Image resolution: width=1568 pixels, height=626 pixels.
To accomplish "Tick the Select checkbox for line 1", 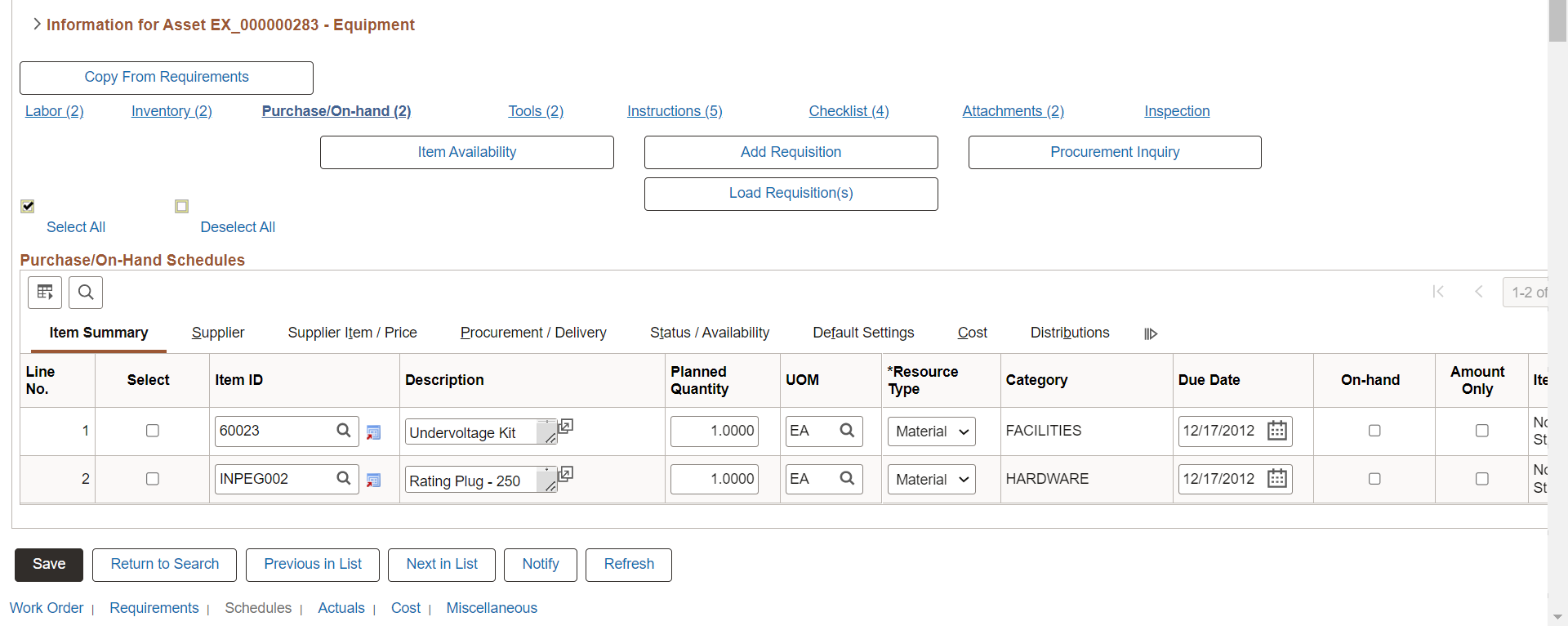I will pyautogui.click(x=152, y=431).
